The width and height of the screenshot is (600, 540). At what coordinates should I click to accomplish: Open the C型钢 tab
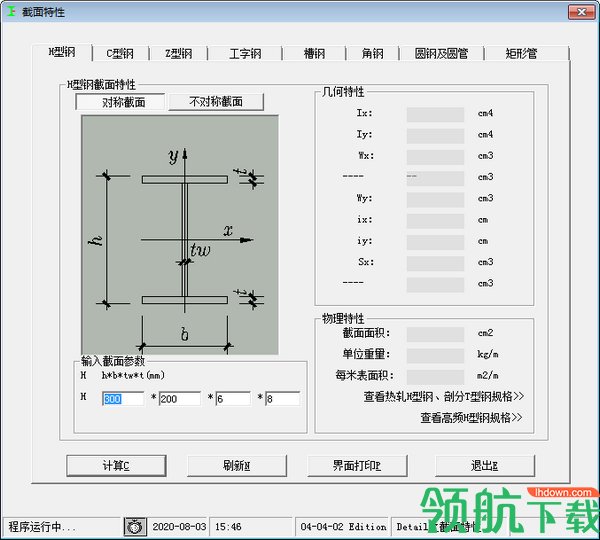[x=120, y=54]
